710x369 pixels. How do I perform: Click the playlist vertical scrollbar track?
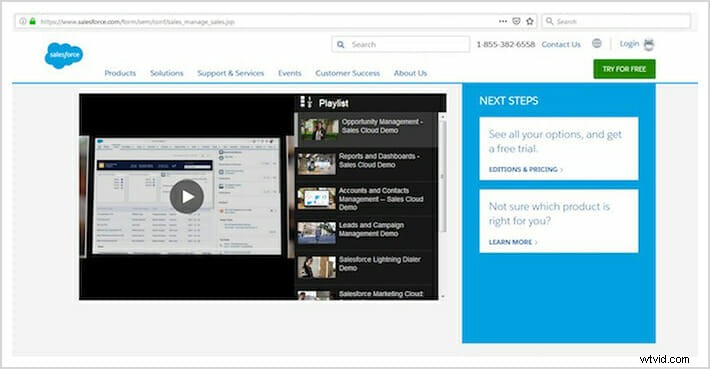(x=442, y=206)
